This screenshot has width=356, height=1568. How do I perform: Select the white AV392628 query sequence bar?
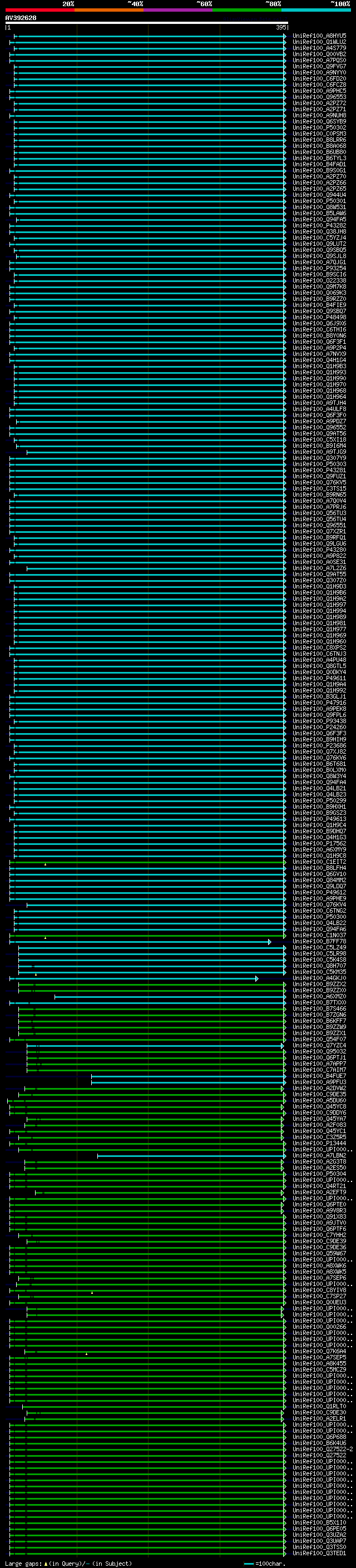point(147,22)
